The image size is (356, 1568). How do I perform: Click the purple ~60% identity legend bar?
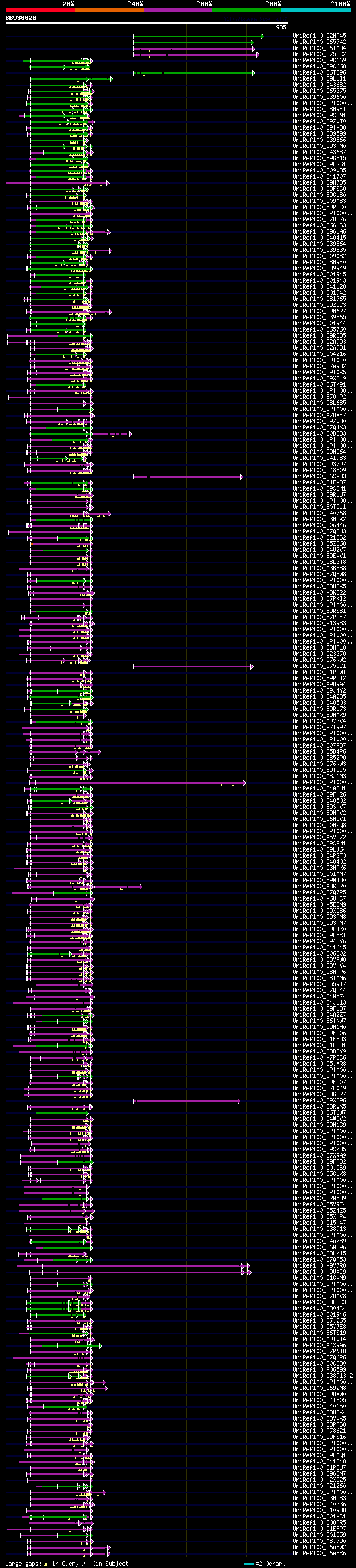click(179, 10)
